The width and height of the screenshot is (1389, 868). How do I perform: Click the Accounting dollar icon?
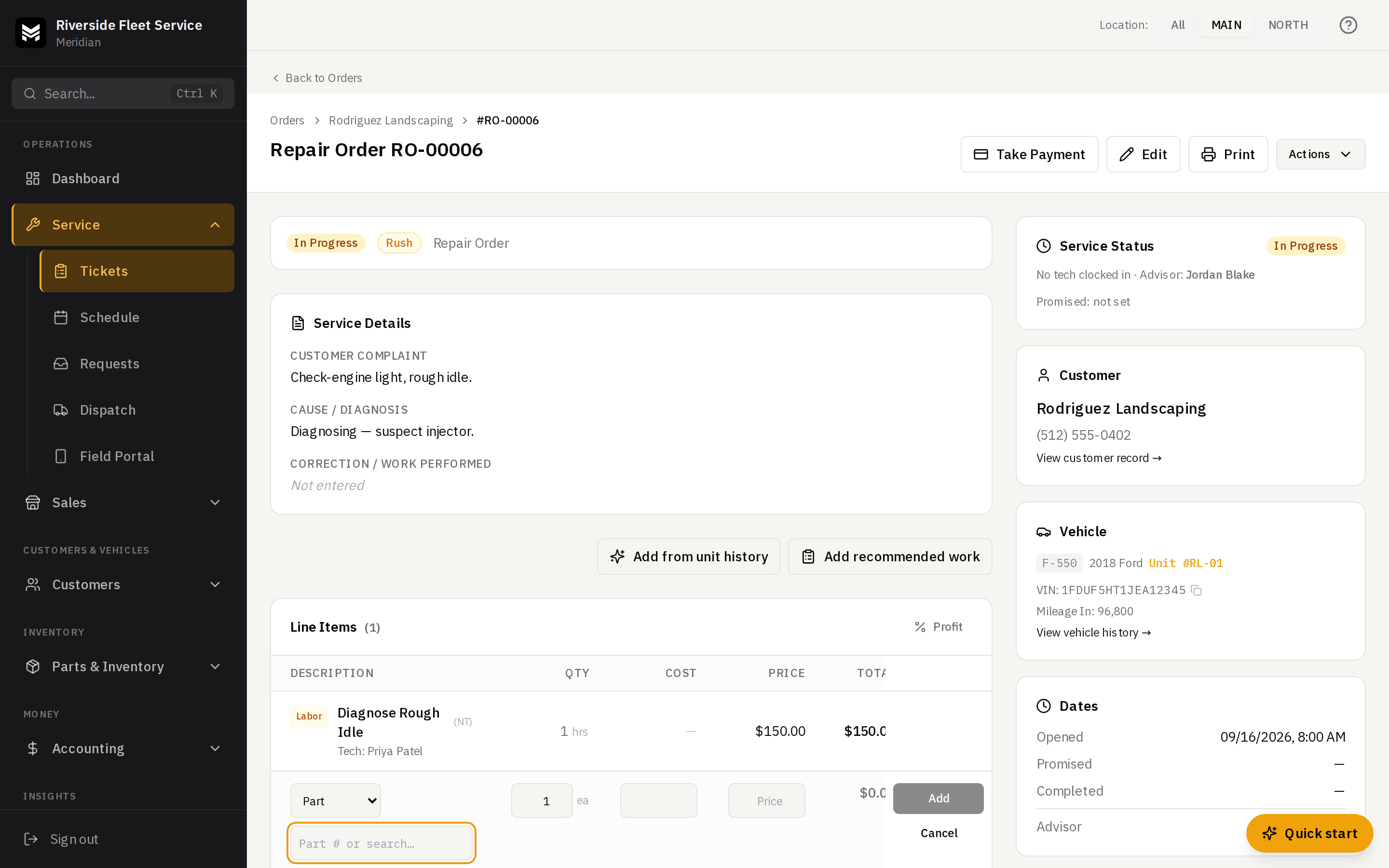click(x=33, y=748)
